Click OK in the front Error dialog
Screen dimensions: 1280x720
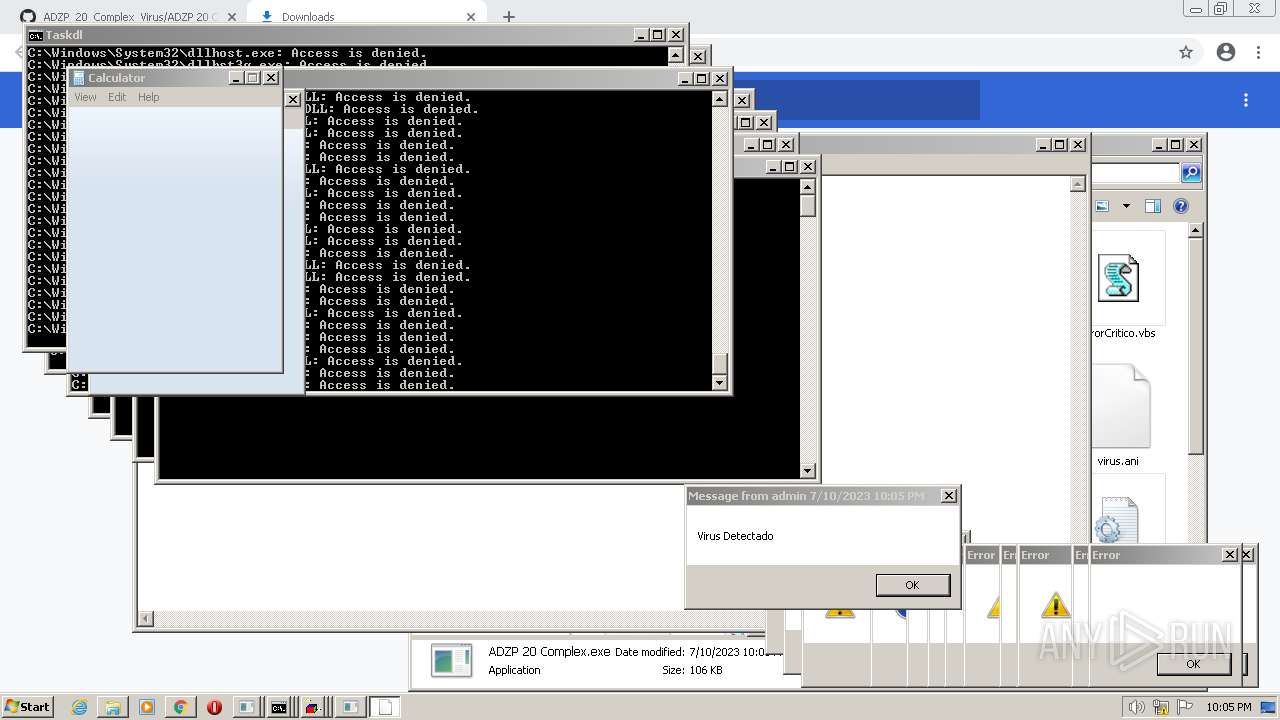[x=1193, y=664]
